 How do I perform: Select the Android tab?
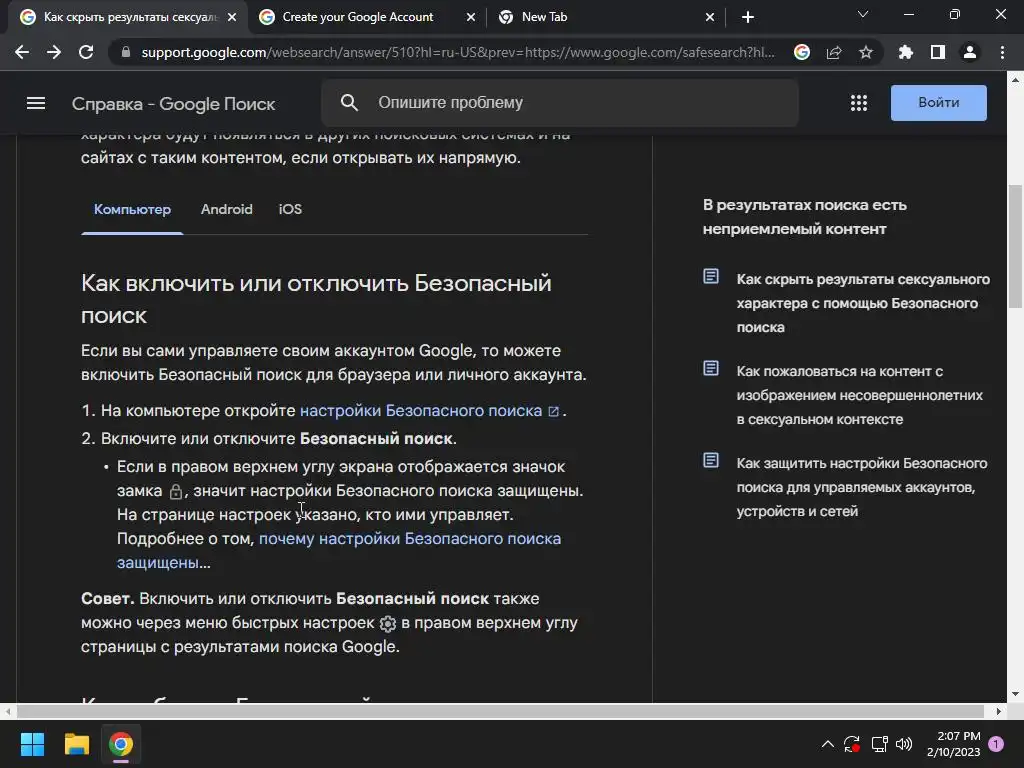pos(227,210)
